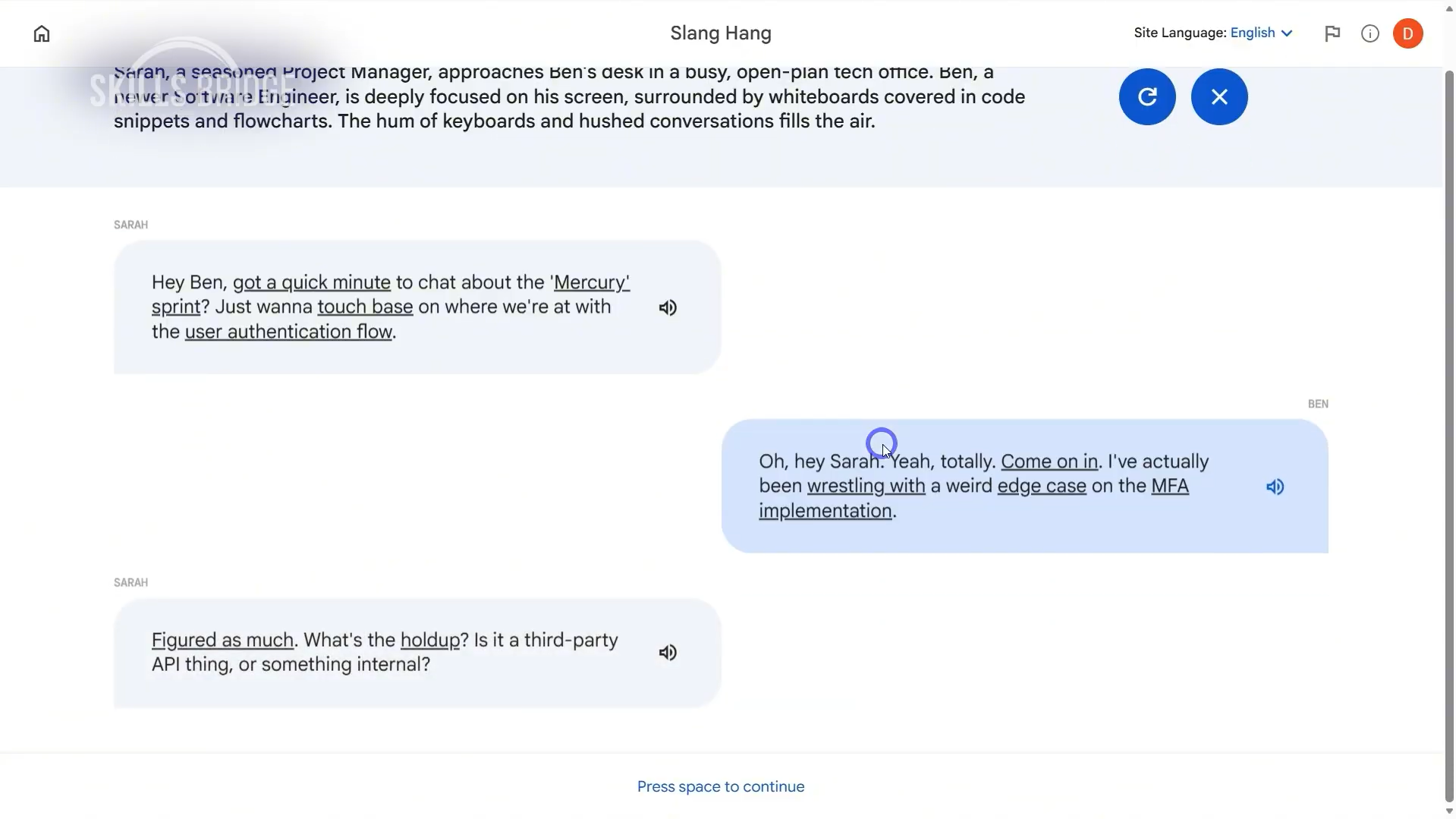The width and height of the screenshot is (1456, 819).
Task: Click the 'Come on in' phrase
Action: (1049, 461)
